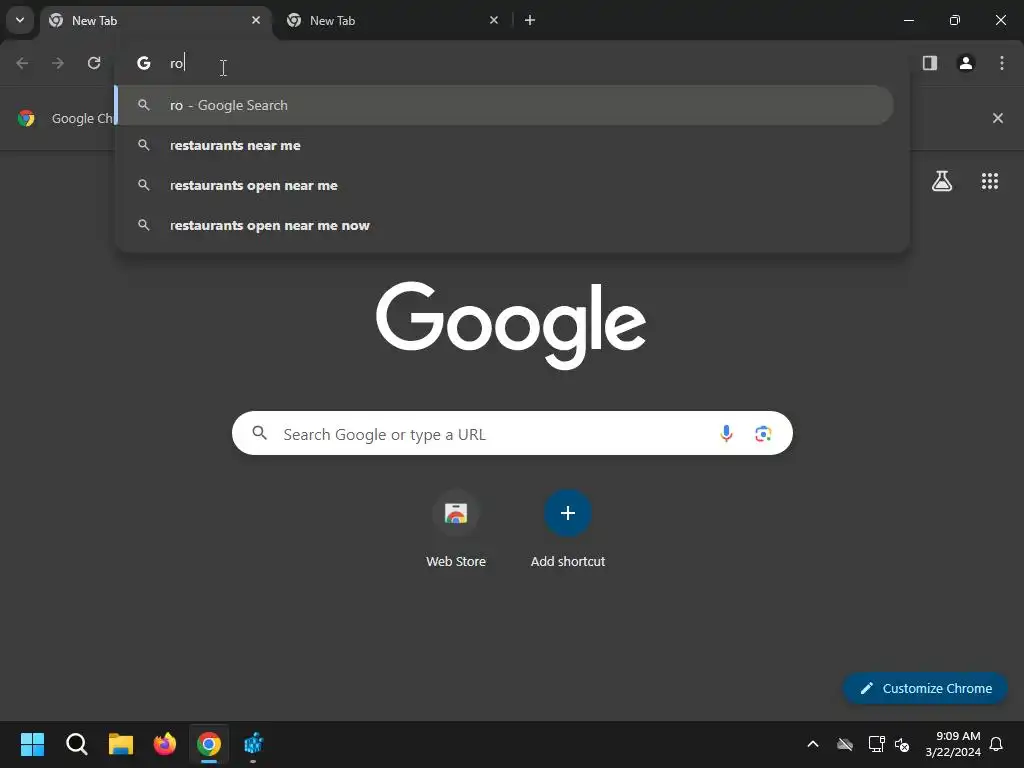Screen dimensions: 1024x768
Task: Open Search Labs flask icon
Action: click(x=942, y=181)
